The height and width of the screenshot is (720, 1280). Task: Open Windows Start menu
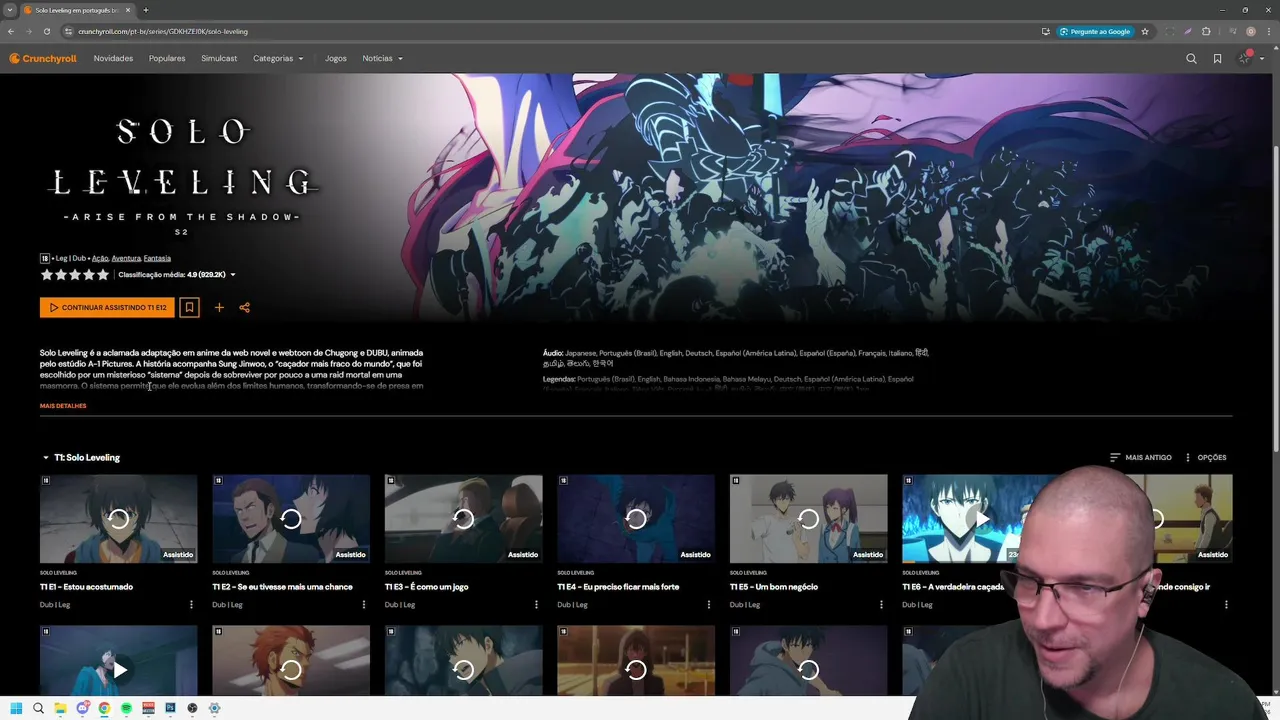(x=16, y=708)
